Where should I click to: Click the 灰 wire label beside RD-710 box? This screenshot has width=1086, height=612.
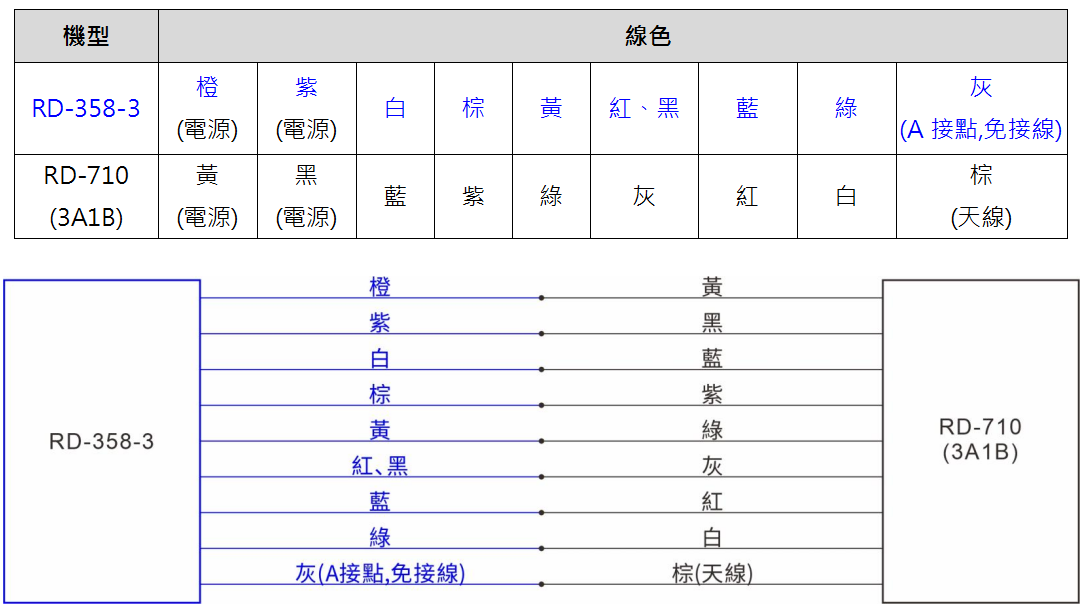[712, 466]
